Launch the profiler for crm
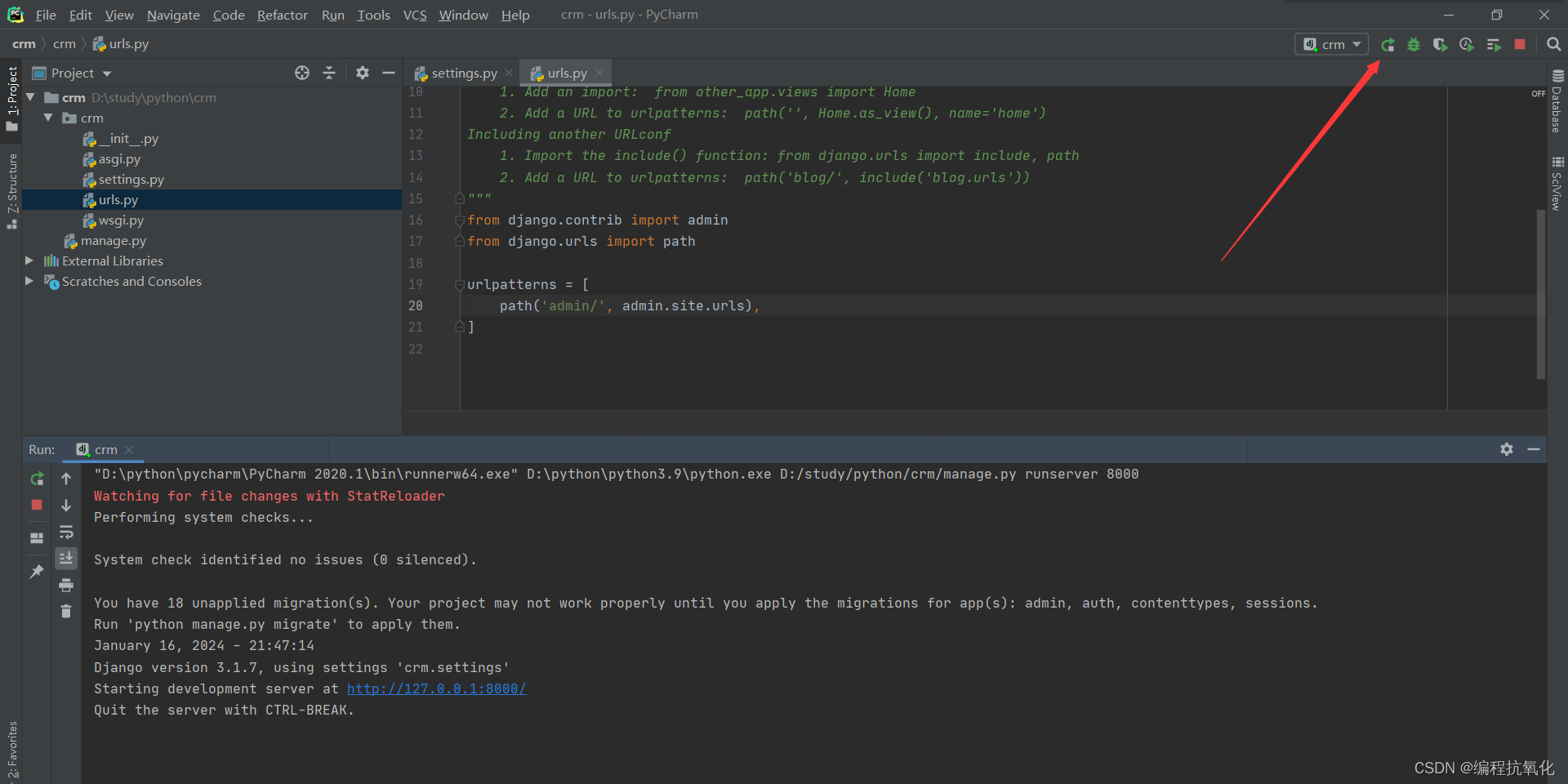Image resolution: width=1568 pixels, height=784 pixels. point(1467,44)
